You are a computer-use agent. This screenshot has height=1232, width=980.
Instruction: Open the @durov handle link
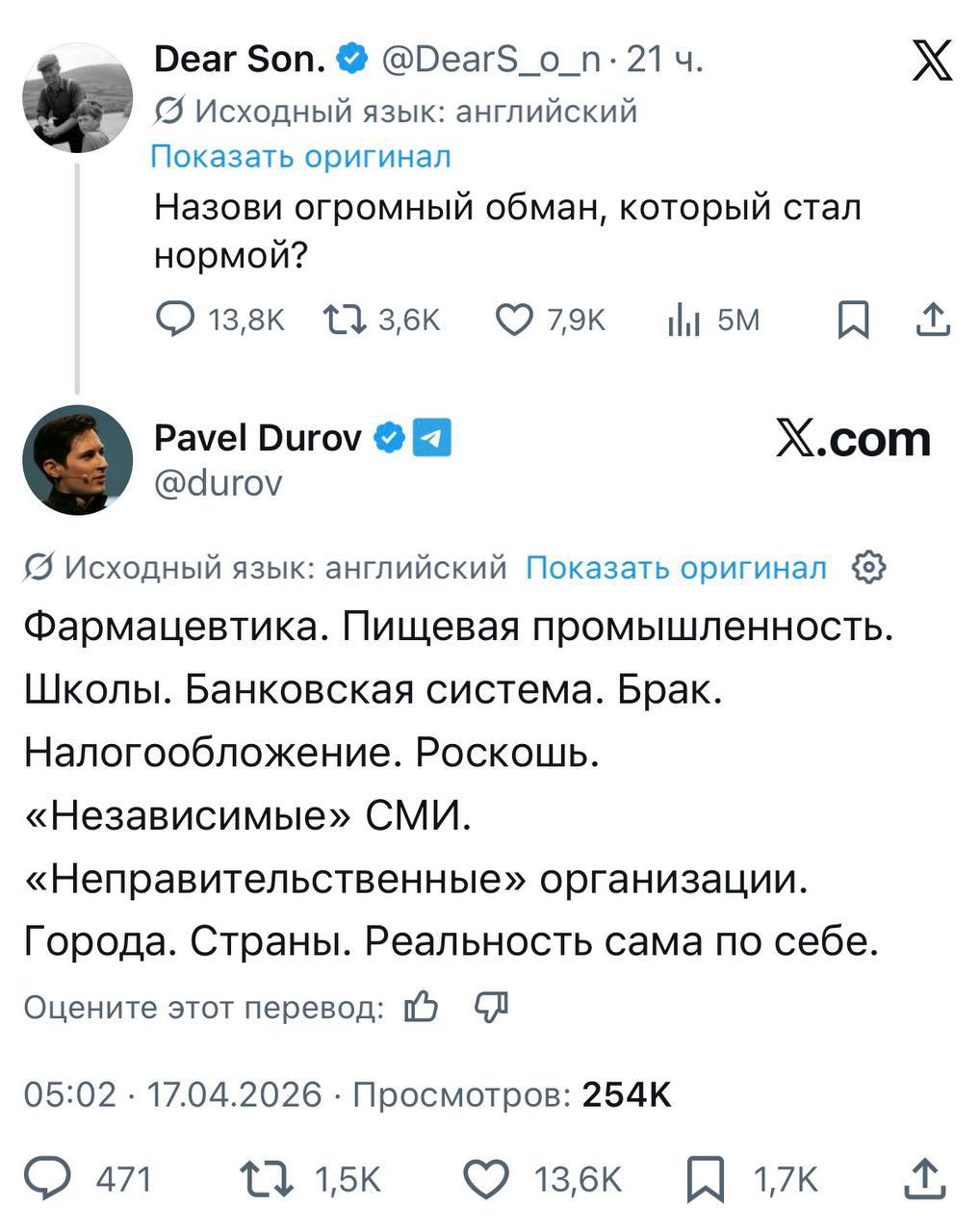(218, 482)
